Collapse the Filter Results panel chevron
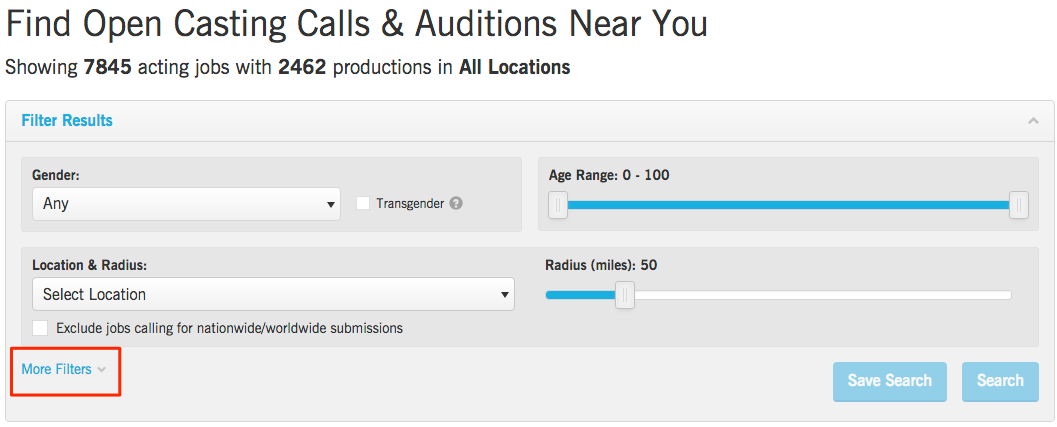The width and height of the screenshot is (1057, 427). pyautogui.click(x=1033, y=121)
